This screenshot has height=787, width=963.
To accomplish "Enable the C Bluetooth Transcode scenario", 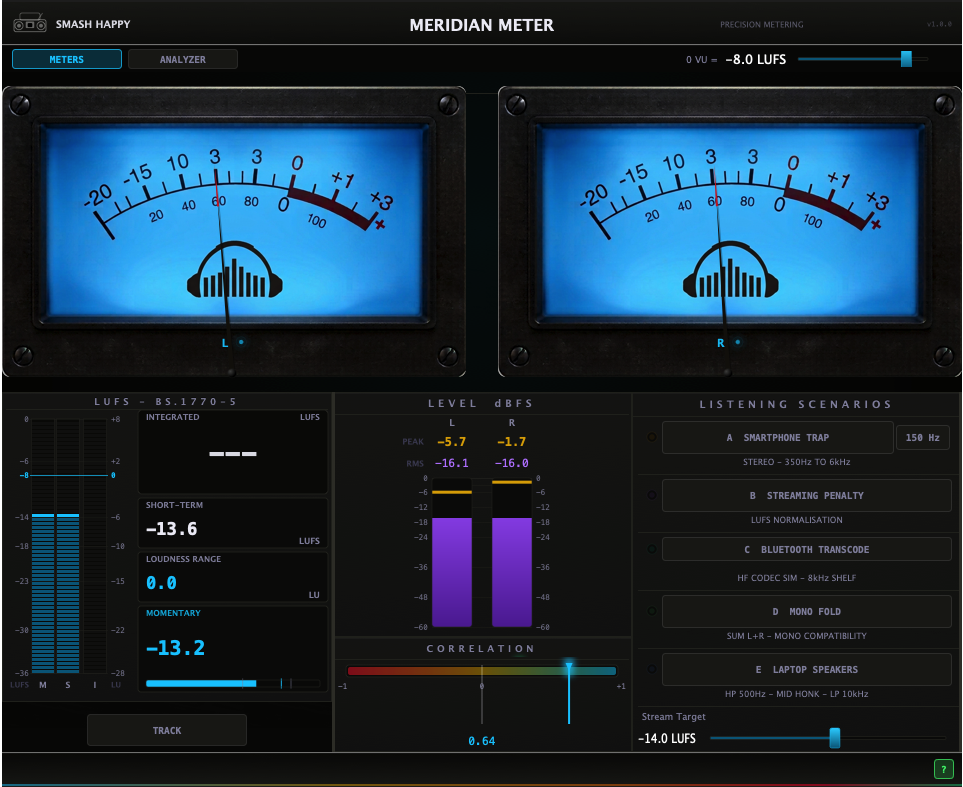I will [806, 549].
